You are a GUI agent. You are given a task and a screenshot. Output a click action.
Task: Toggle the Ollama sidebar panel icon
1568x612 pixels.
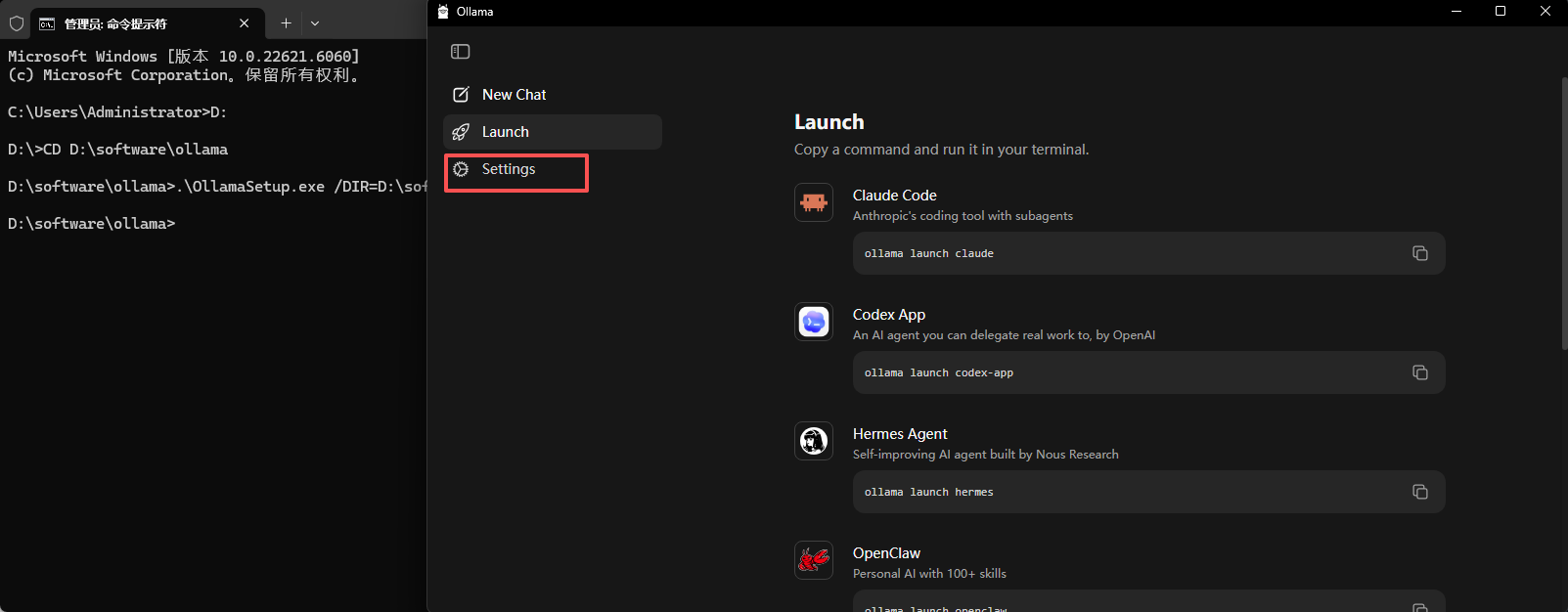coord(461,52)
